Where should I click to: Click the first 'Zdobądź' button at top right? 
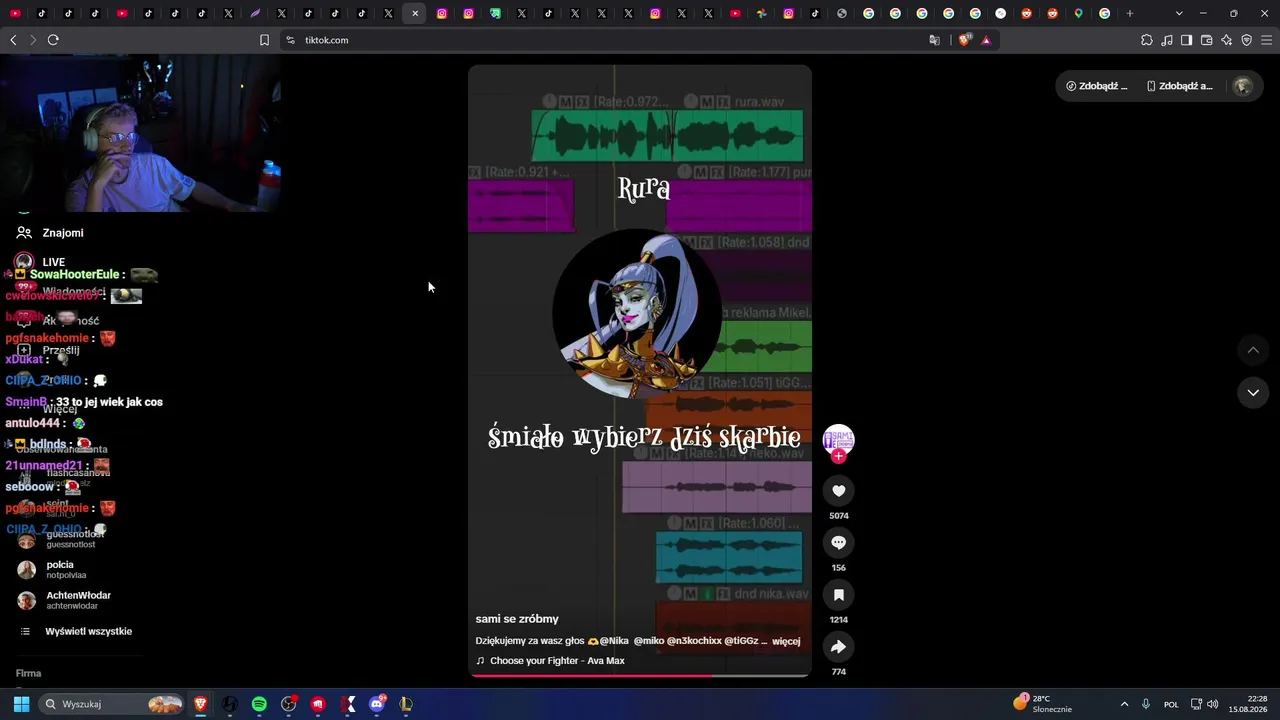pos(1097,86)
